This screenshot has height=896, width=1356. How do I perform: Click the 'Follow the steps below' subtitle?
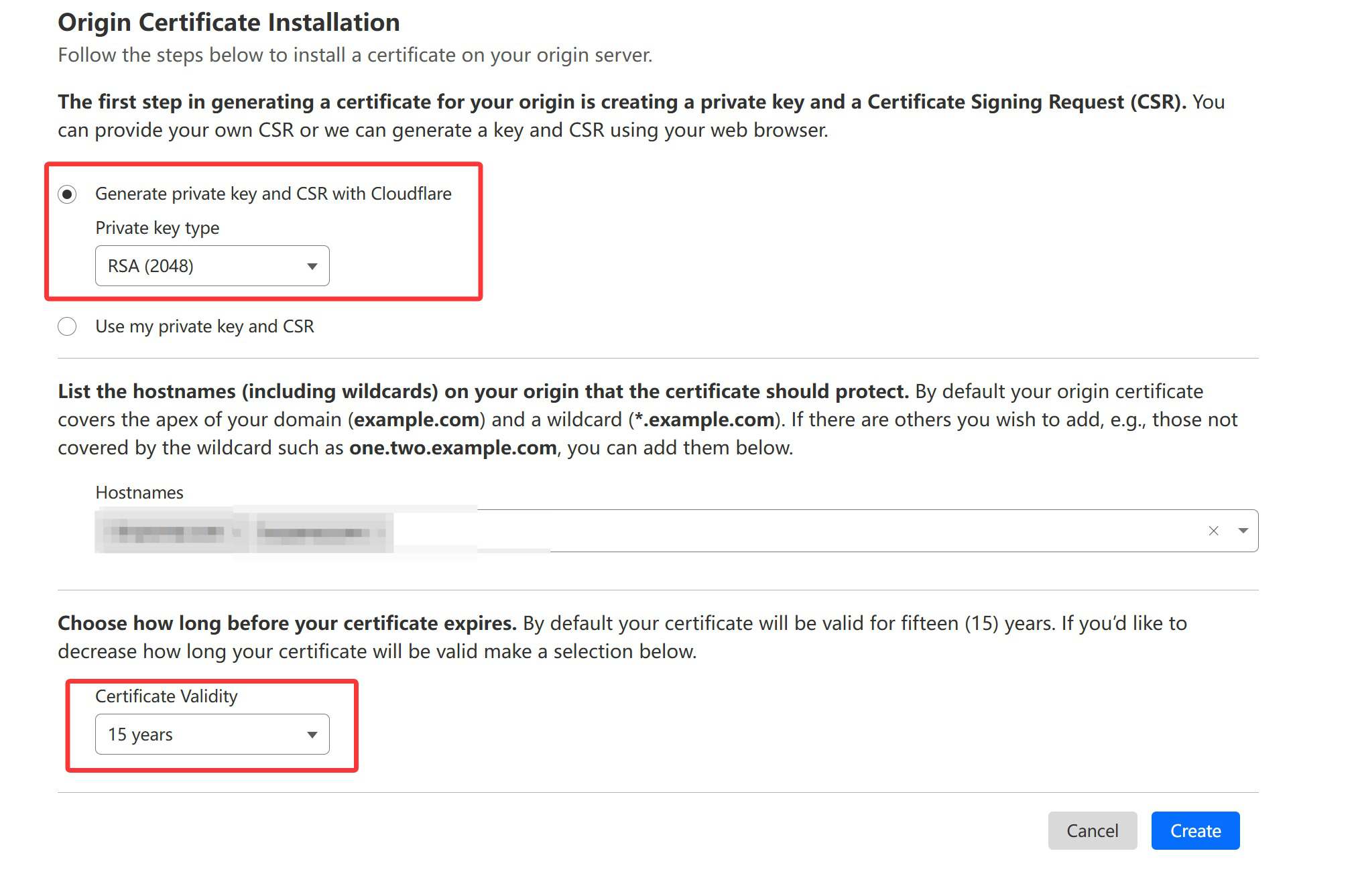pos(355,55)
